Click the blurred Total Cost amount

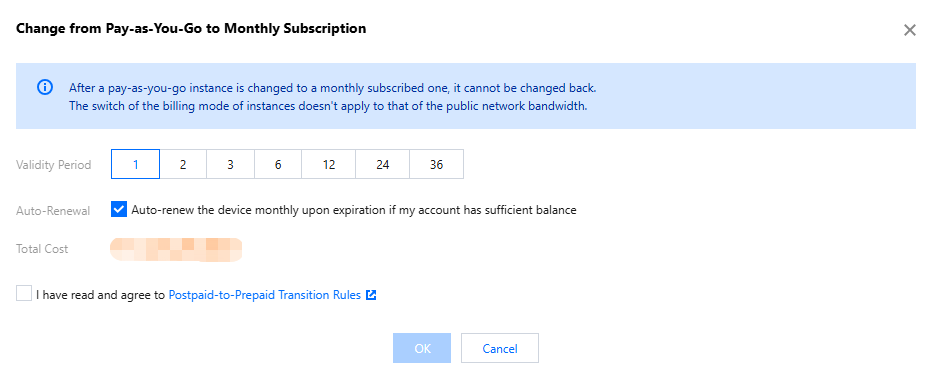click(x=176, y=250)
